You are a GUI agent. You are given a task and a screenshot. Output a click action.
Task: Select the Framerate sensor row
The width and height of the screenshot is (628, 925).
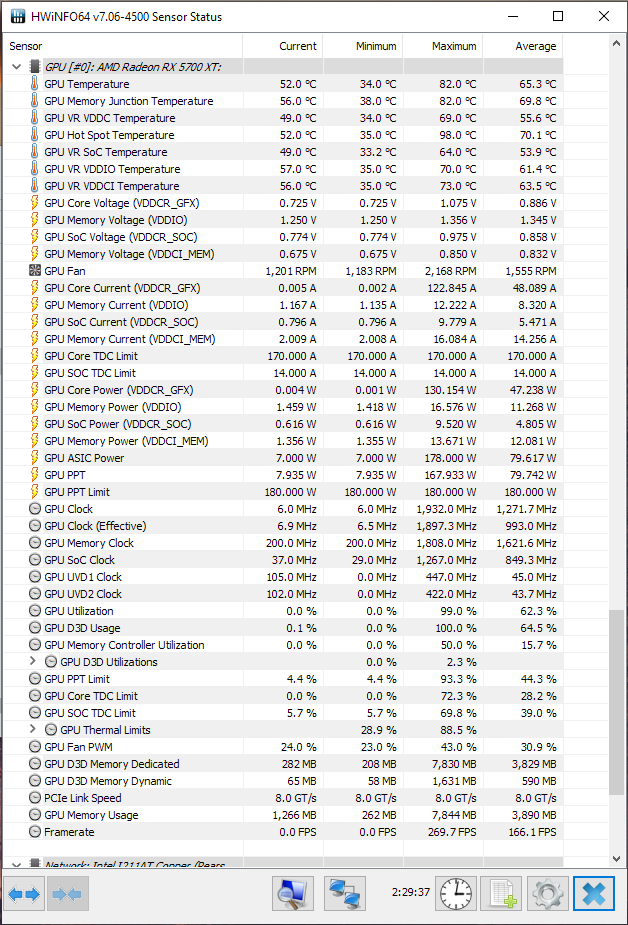[69, 832]
